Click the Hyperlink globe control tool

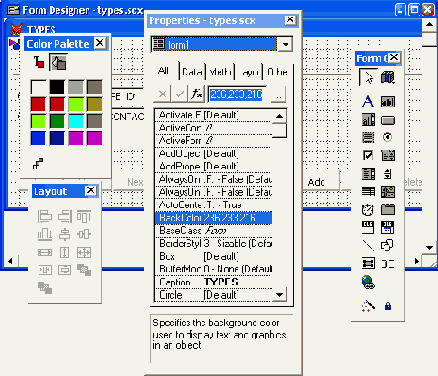click(368, 282)
